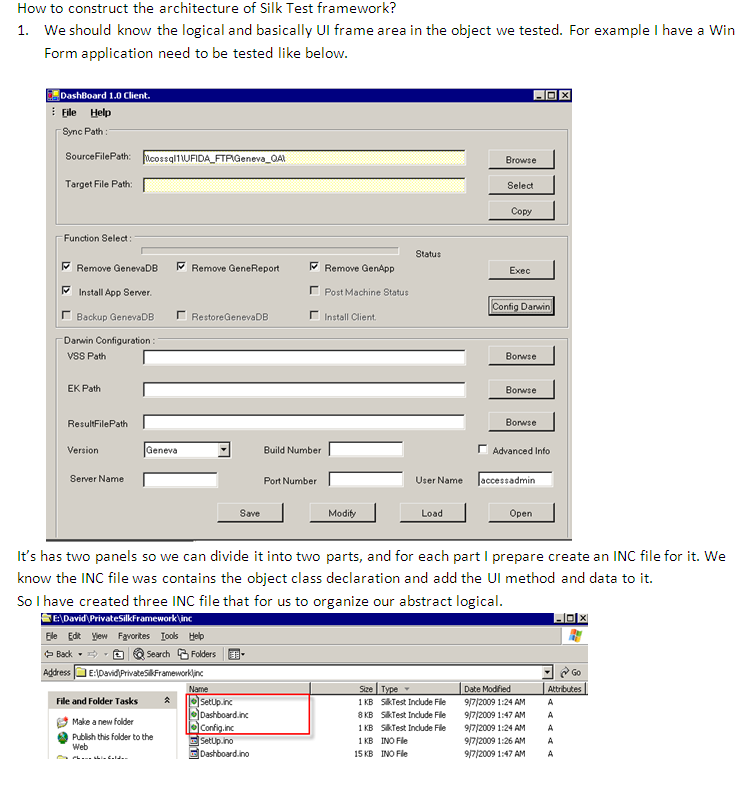The width and height of the screenshot is (753, 790).
Task: Click the Up one level folder icon
Action: (x=118, y=654)
